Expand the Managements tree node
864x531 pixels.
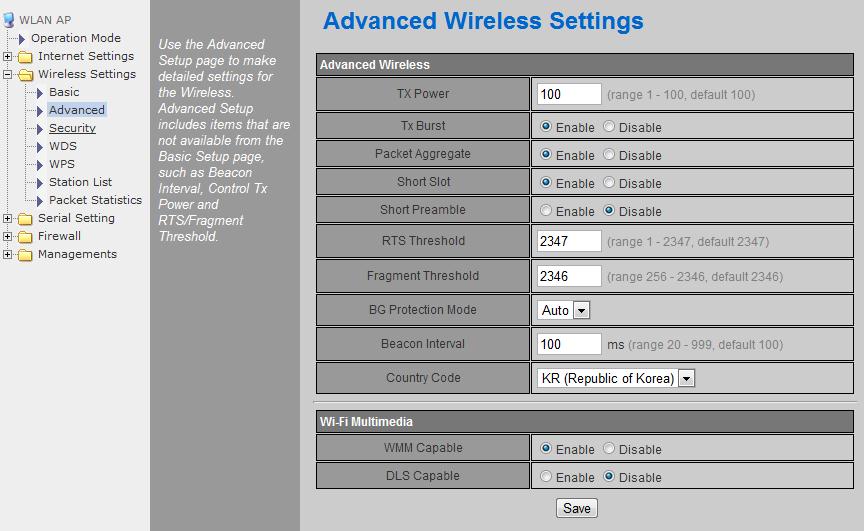[7, 254]
